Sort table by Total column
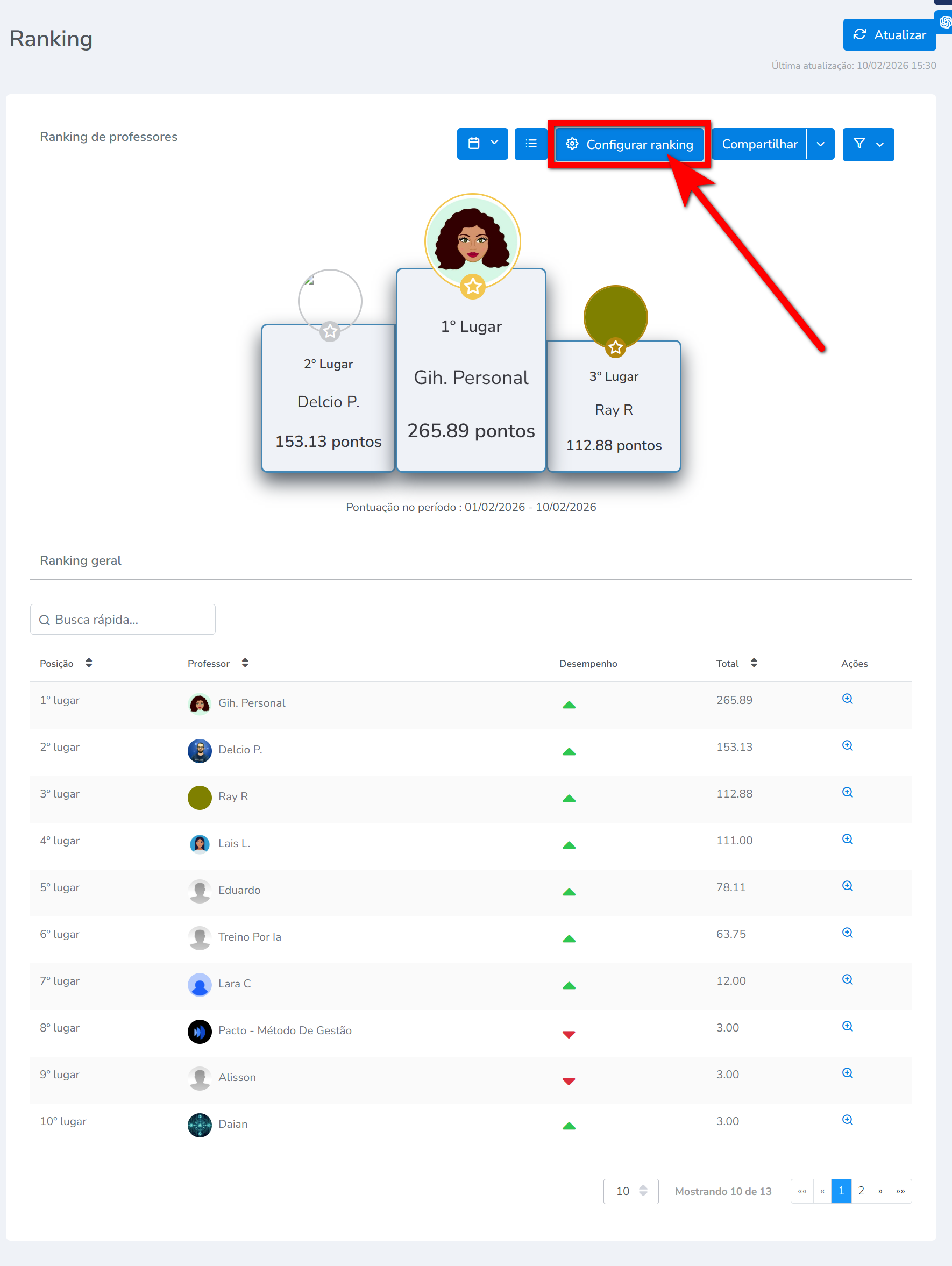Screen dimensions: 952x1266 [x=754, y=663]
